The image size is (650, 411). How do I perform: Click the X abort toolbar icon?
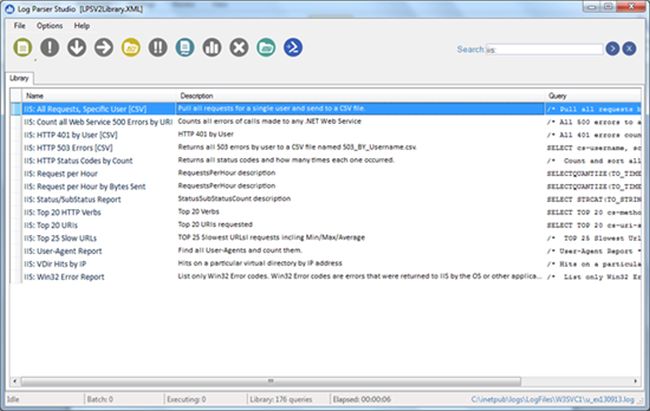tap(239, 48)
